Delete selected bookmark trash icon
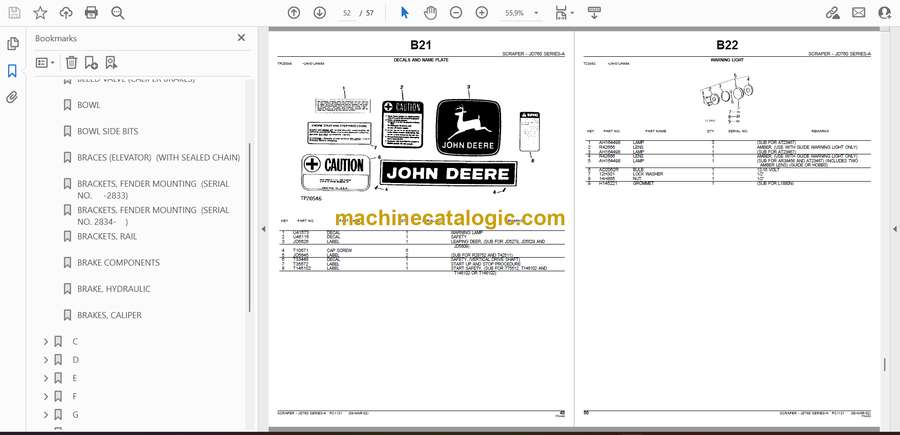900x435 pixels. 71,63
